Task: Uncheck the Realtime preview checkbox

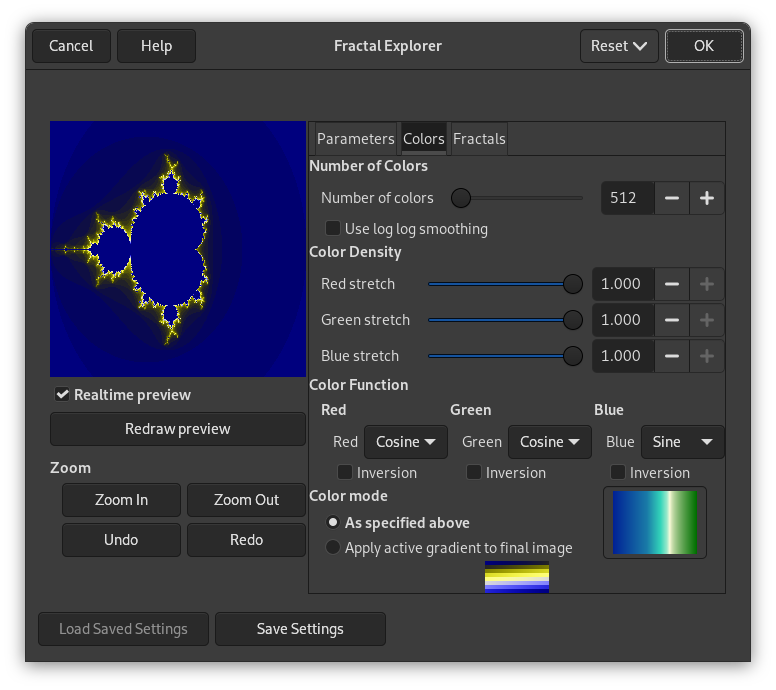Action: coord(63,395)
